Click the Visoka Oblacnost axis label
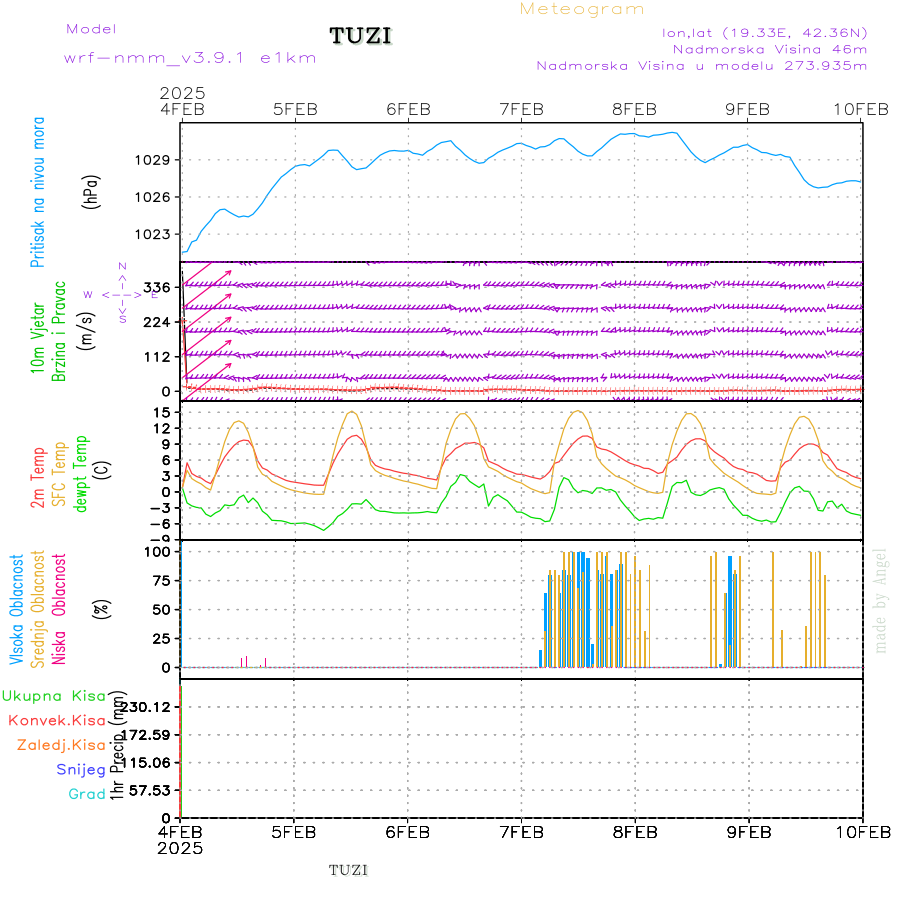The image size is (900, 900). pos(16,609)
